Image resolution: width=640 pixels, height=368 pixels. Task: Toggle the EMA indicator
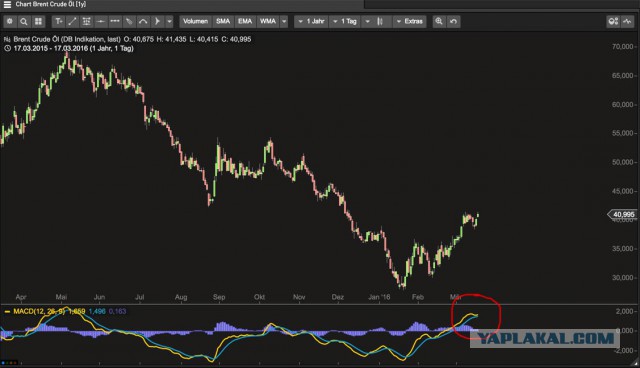tap(245, 21)
